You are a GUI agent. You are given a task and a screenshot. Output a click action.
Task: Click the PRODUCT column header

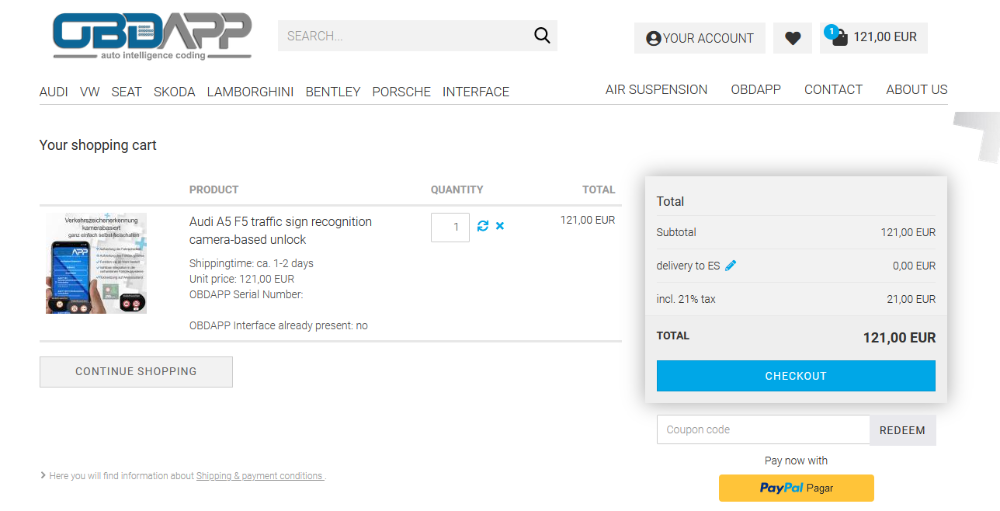pos(214,189)
